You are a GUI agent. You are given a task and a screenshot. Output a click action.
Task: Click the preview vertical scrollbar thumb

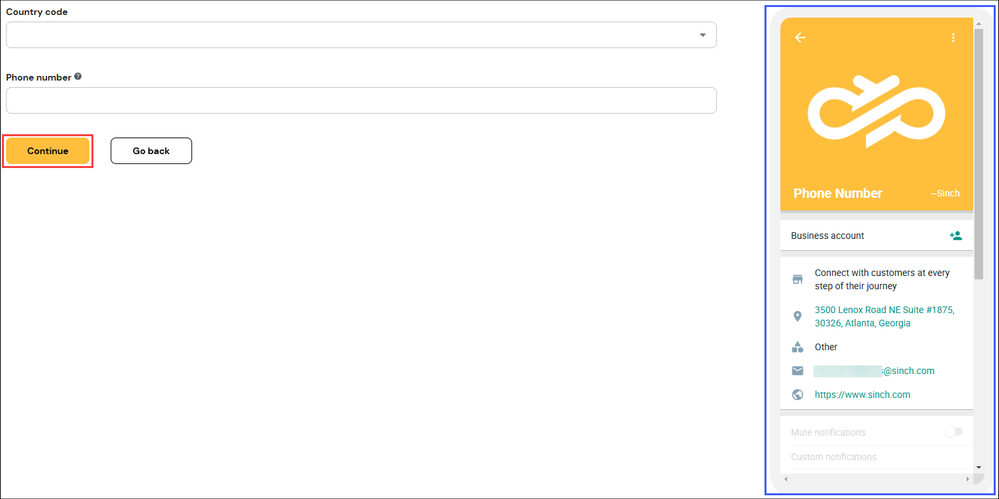click(x=978, y=153)
